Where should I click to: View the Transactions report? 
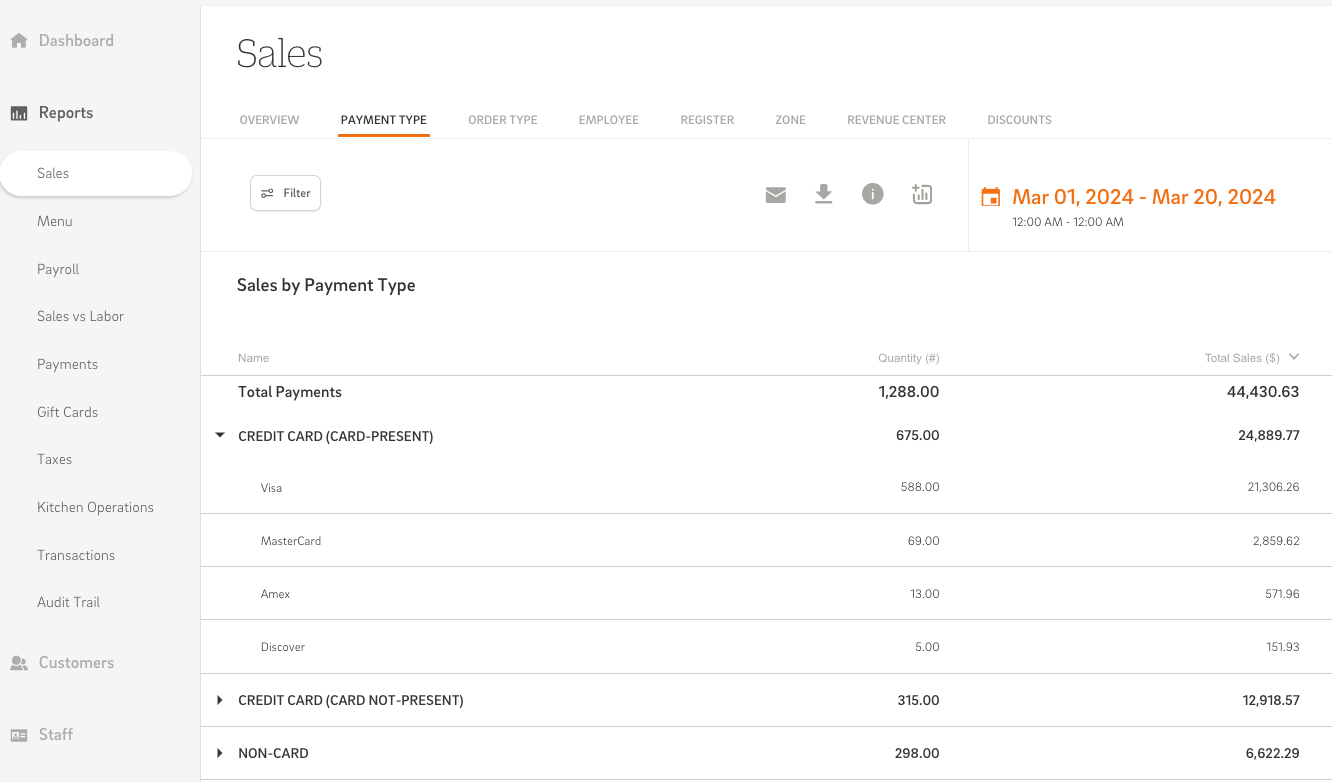[76, 555]
